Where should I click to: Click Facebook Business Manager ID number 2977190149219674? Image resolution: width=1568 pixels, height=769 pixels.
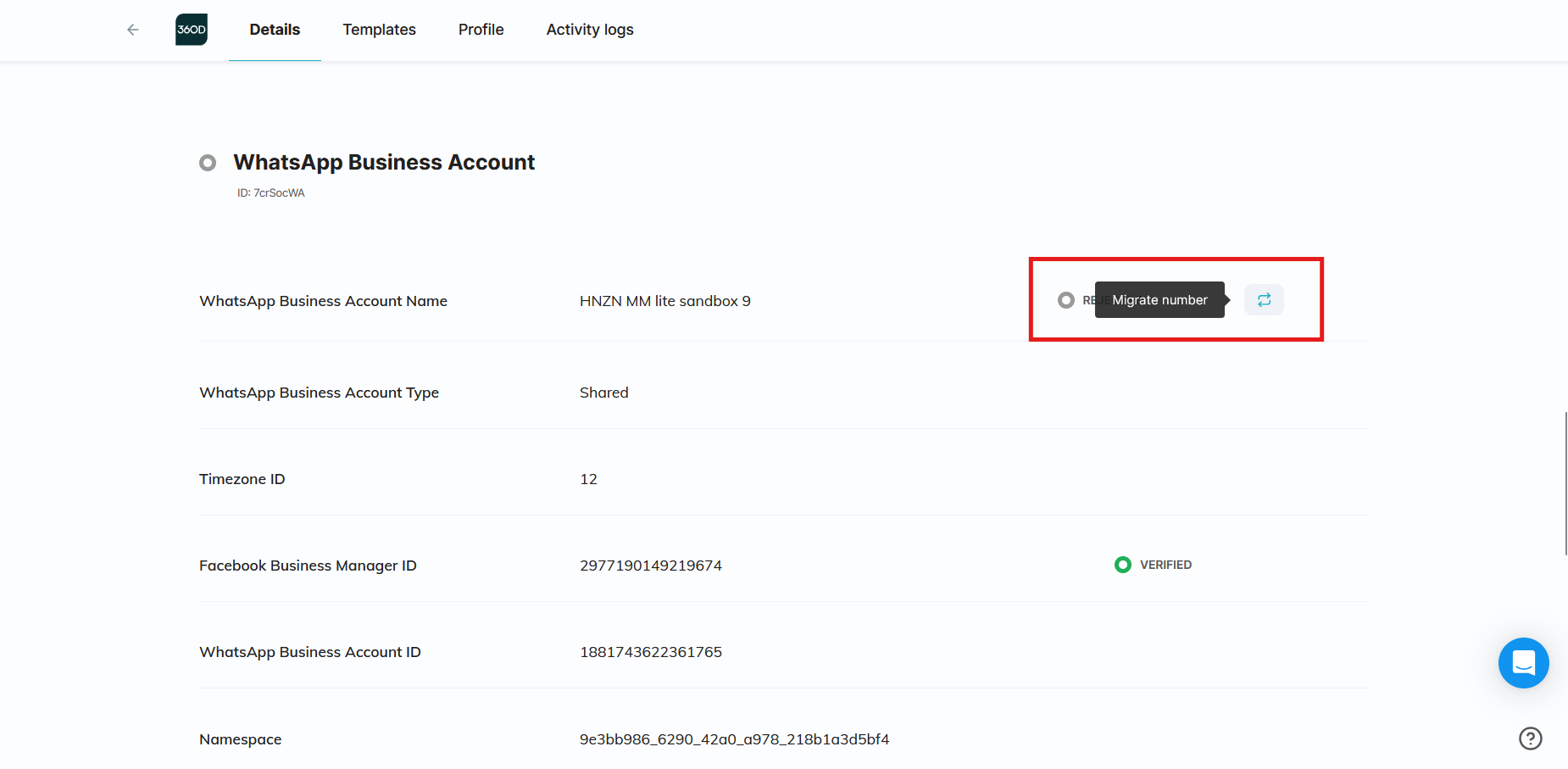pyautogui.click(x=651, y=566)
